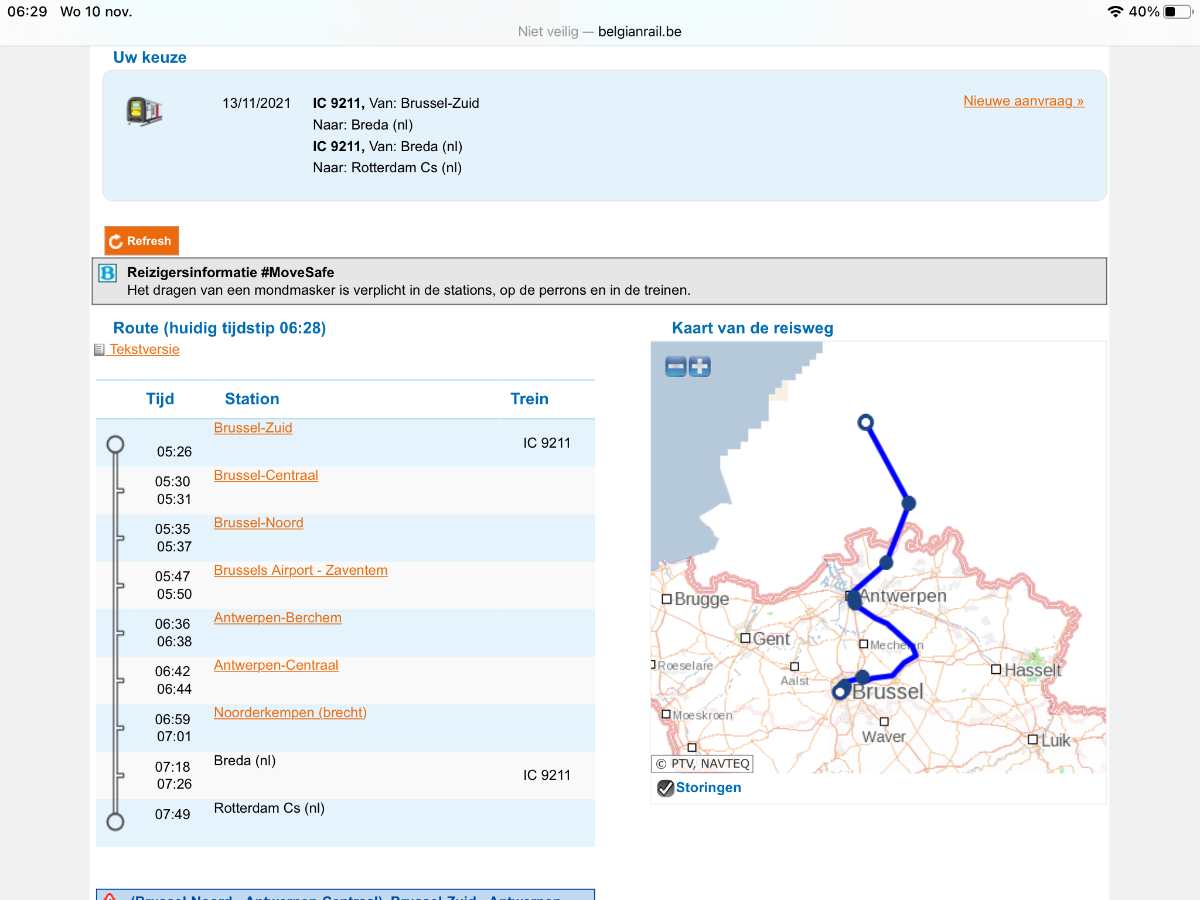1200x900 pixels.
Task: Zoom out the route map
Action: (676, 367)
